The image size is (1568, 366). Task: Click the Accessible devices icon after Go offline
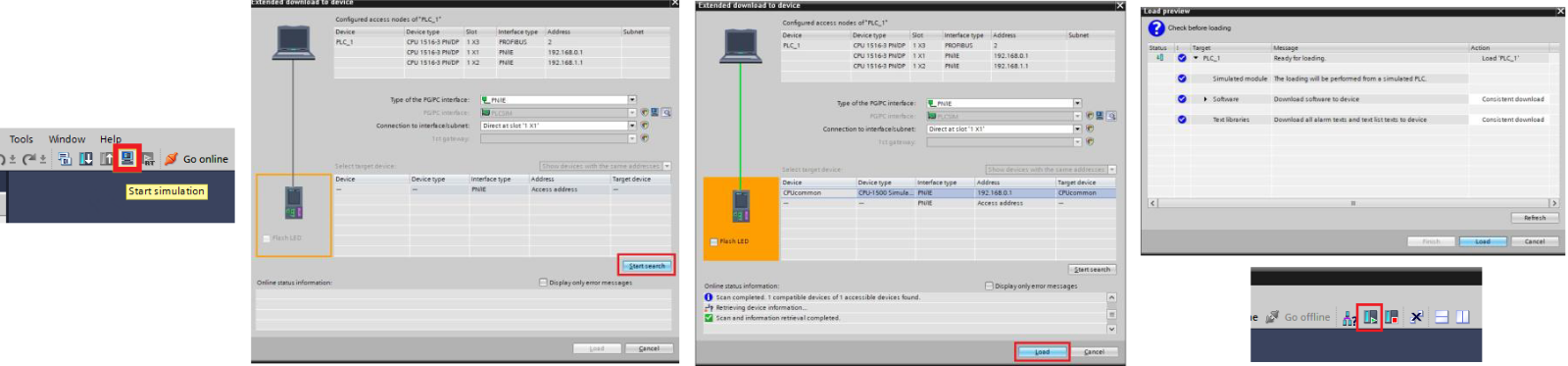1349,317
